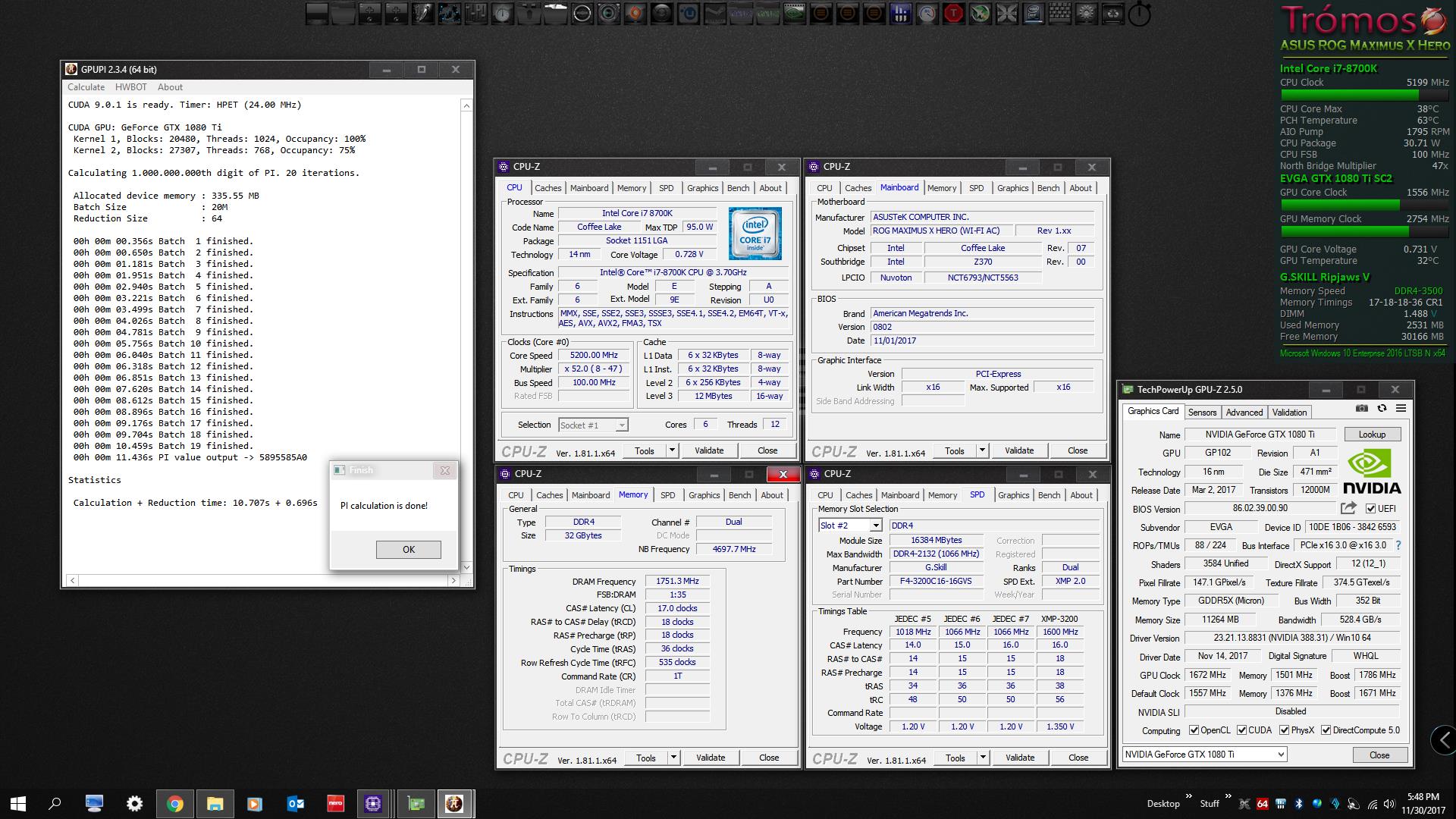Image resolution: width=1456 pixels, height=819 pixels.
Task: Open the About menu in GPUPI
Action: click(170, 87)
